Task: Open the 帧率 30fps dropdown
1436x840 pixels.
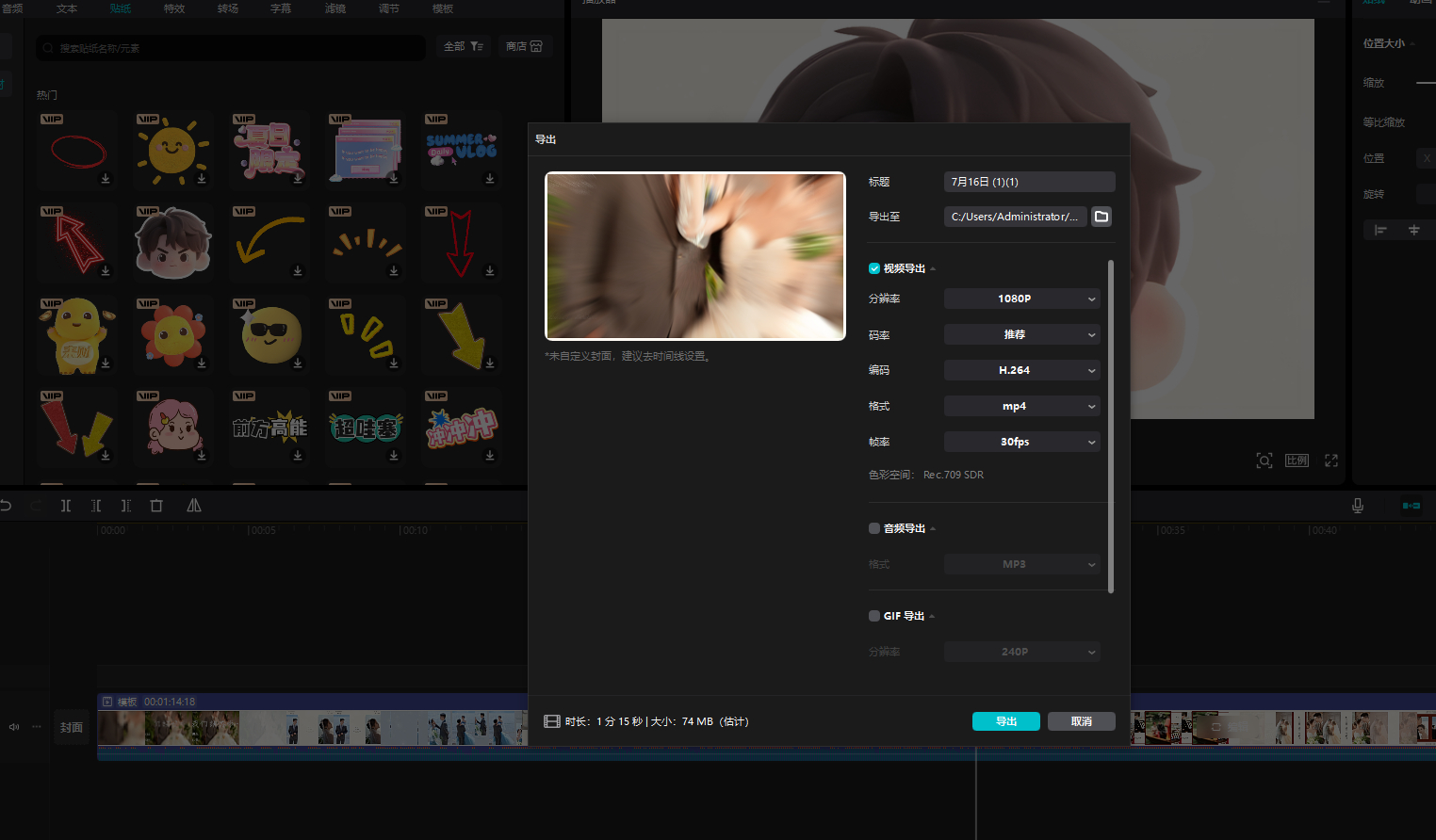Action: [x=1021, y=442]
